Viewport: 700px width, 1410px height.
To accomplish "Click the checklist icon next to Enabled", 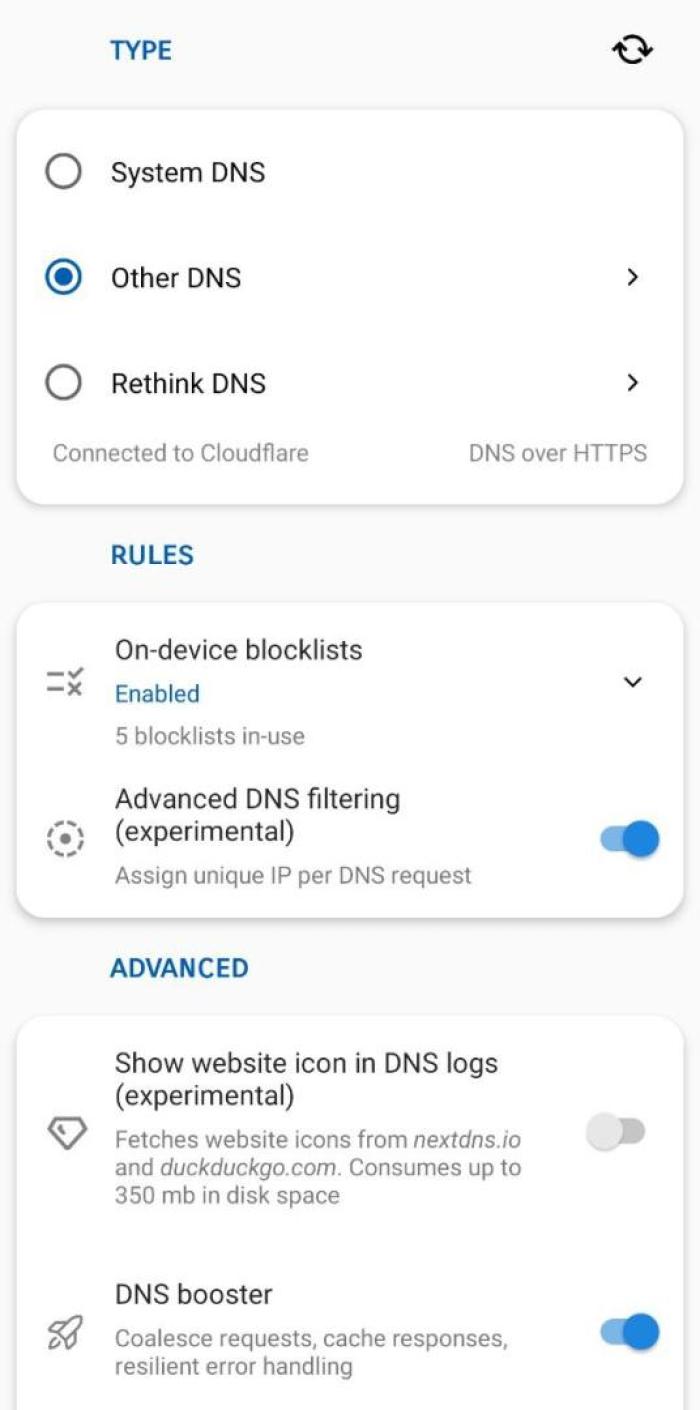I will 66,683.
